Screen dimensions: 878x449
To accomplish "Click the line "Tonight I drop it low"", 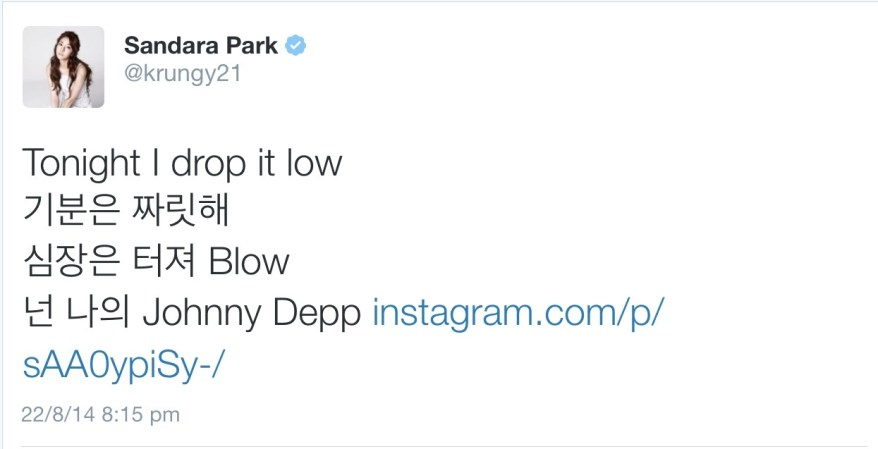I will click(182, 162).
